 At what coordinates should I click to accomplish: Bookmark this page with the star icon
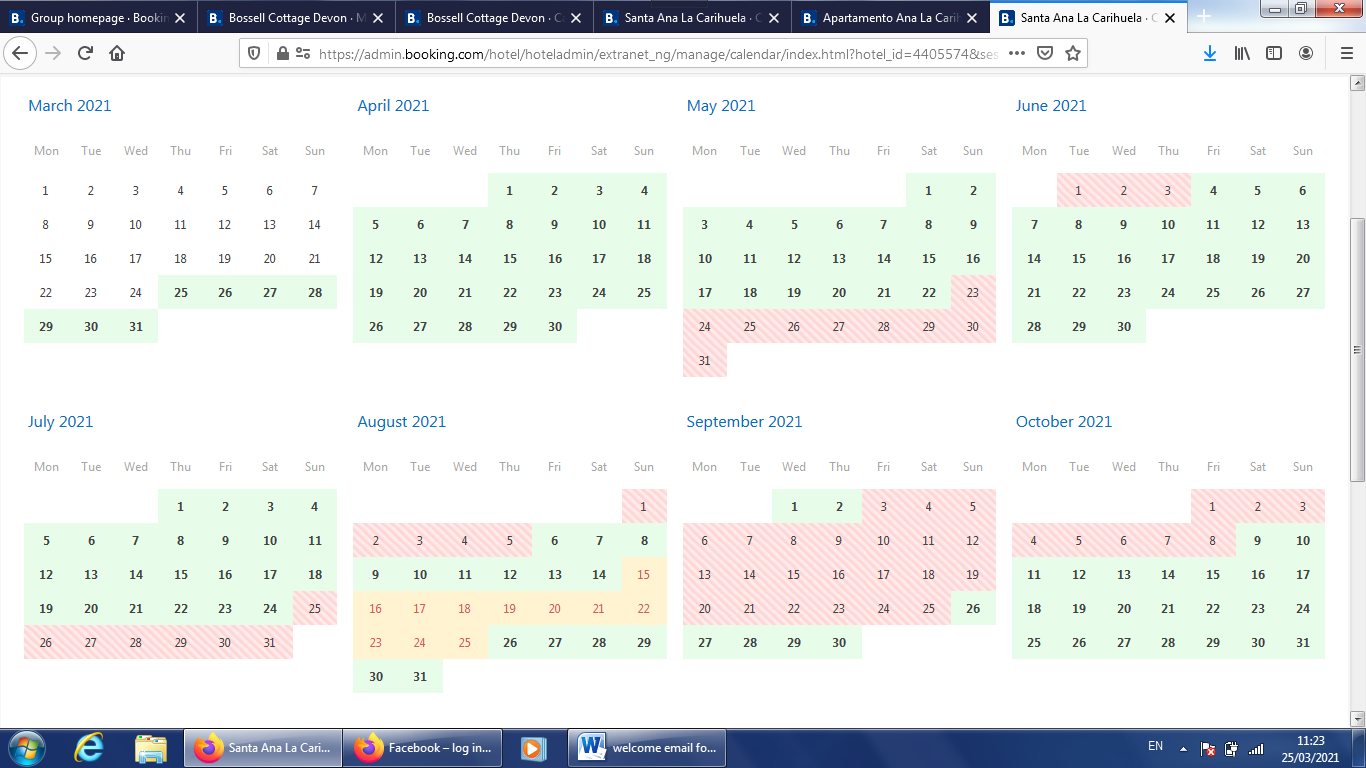(x=1073, y=54)
